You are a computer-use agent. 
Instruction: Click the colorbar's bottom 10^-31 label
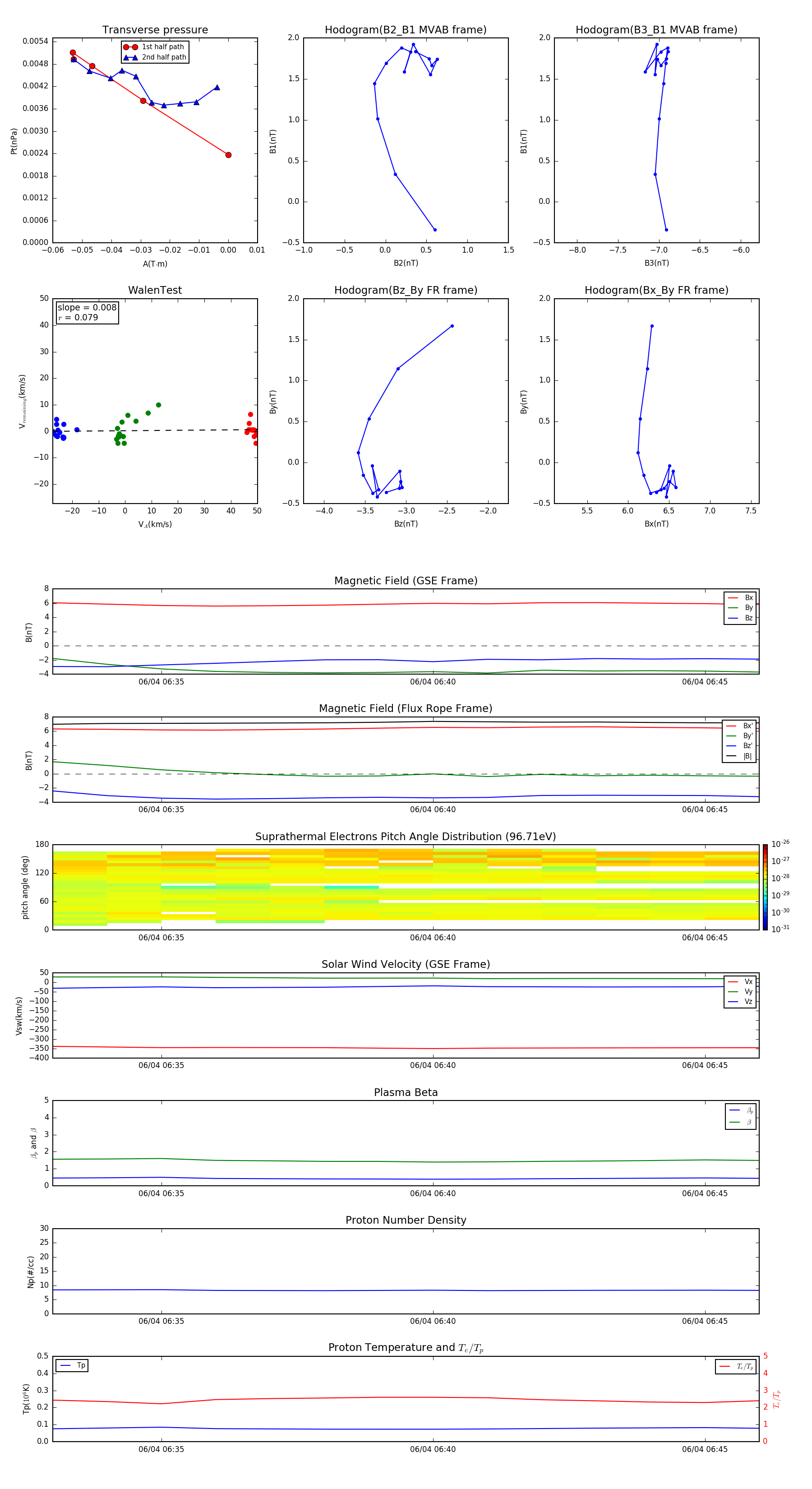pyautogui.click(x=780, y=929)
